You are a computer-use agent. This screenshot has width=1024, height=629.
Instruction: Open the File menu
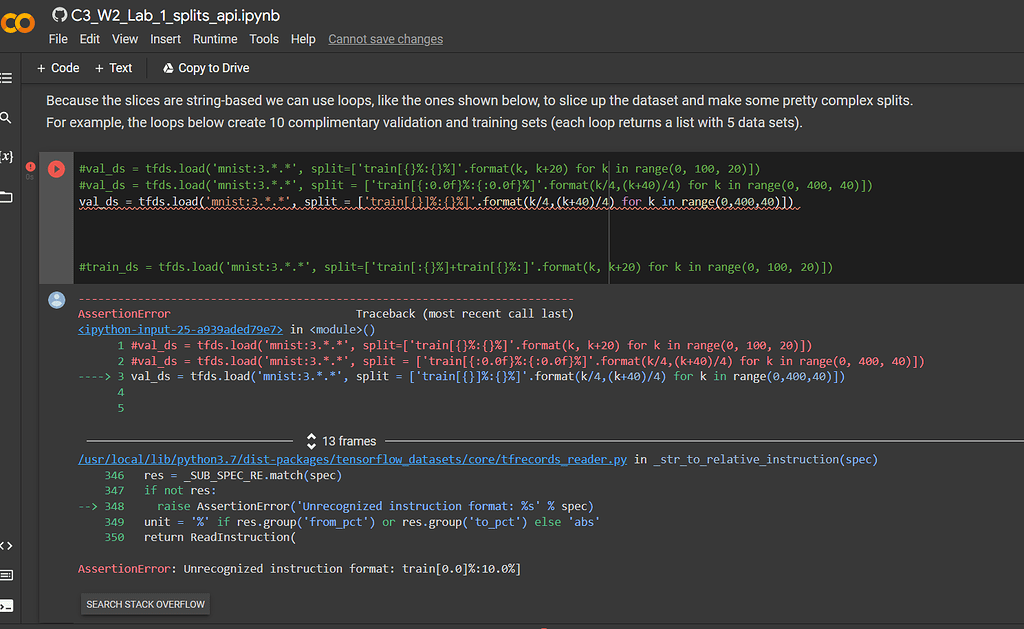point(58,39)
